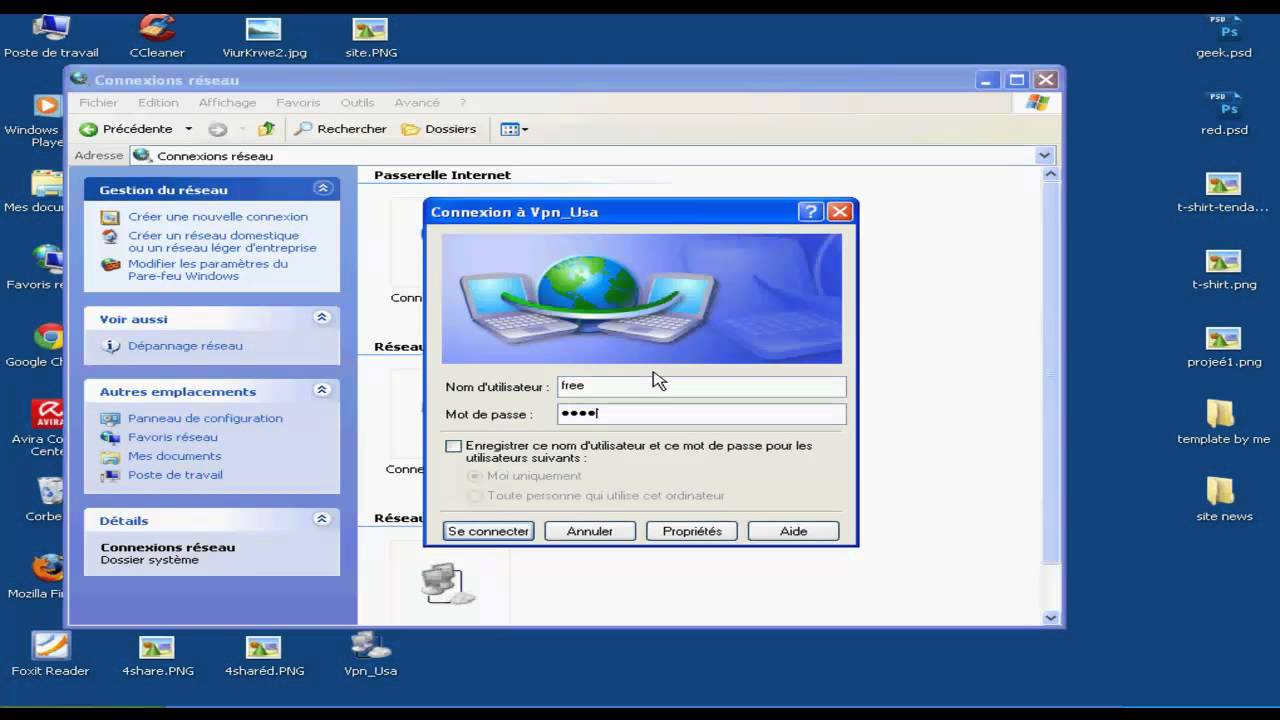This screenshot has height=720, width=1280.
Task: Select Poste de travail desktop icon
Action: (51, 37)
